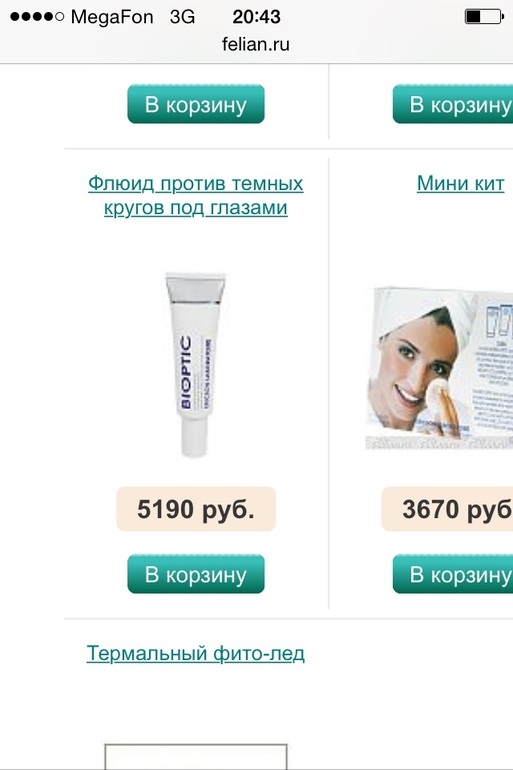Open the Термальный фито-лед link
Viewport: 513px width, 770px height.
coord(195,654)
